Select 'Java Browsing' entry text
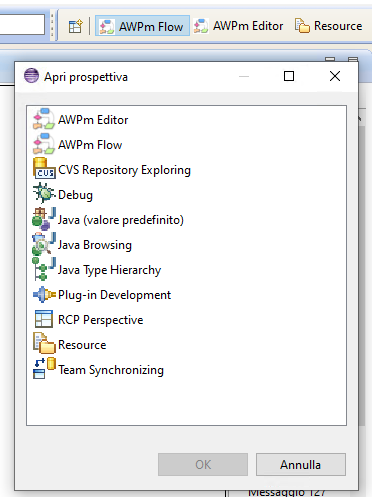This screenshot has height=497, width=372. (95, 245)
